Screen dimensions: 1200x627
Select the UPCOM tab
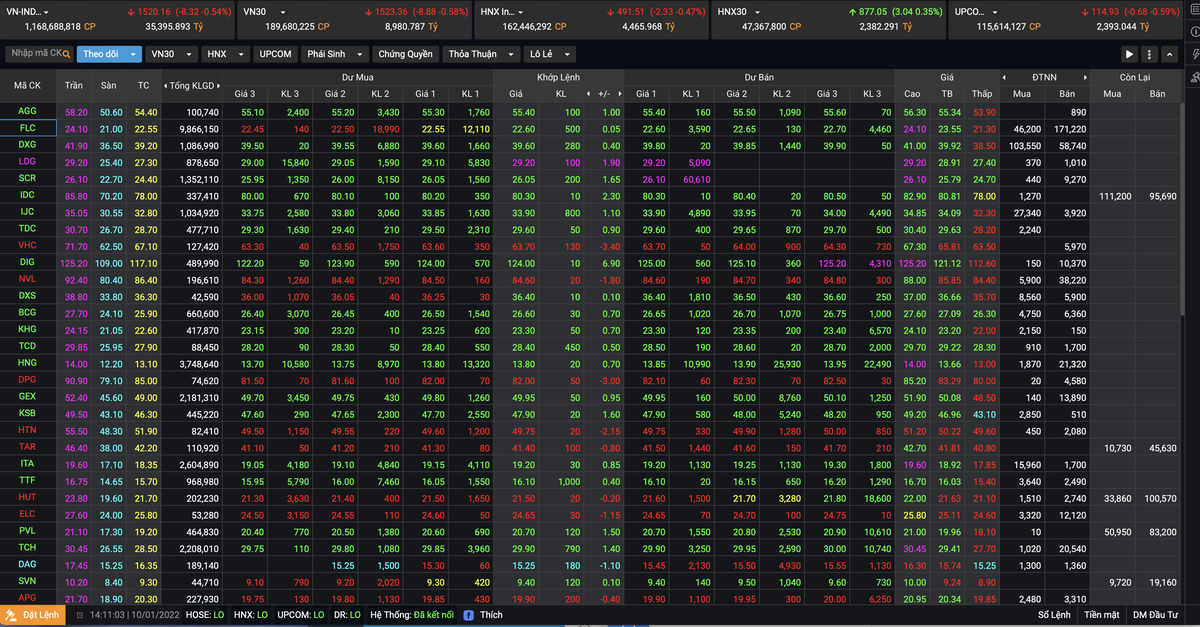276,54
